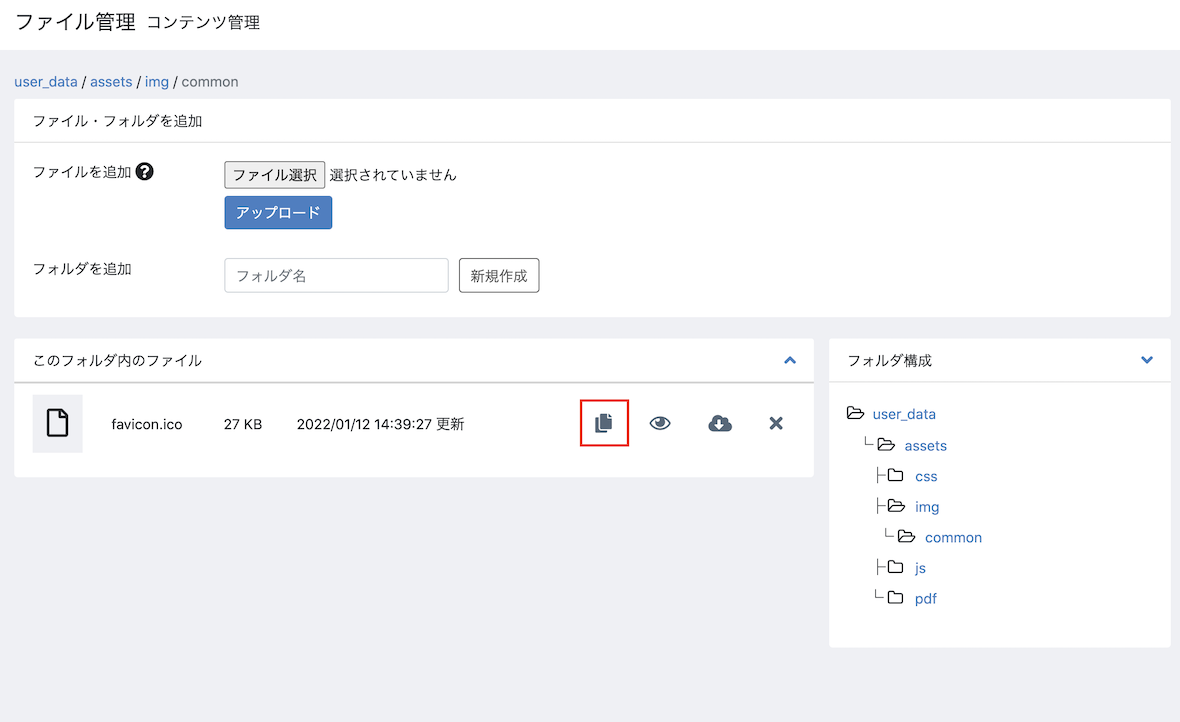
Task: Copy the favicon.ico file path
Action: pos(604,423)
